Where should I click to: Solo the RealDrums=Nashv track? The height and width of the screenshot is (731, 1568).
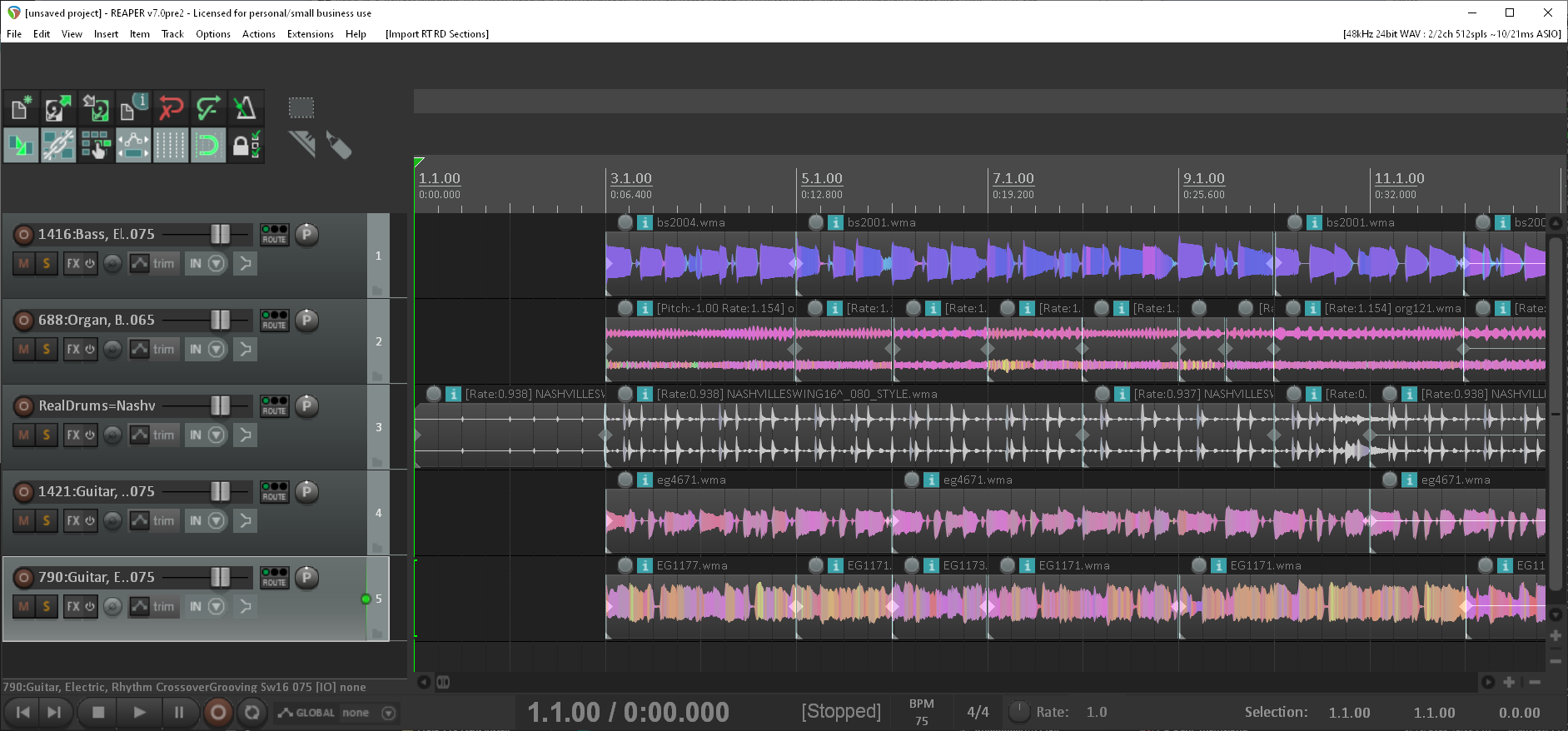pyautogui.click(x=46, y=435)
